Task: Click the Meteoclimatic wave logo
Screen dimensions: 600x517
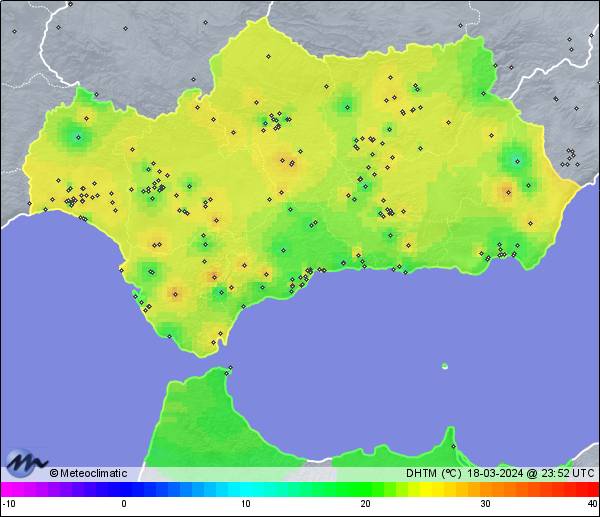Action: pyautogui.click(x=25, y=463)
